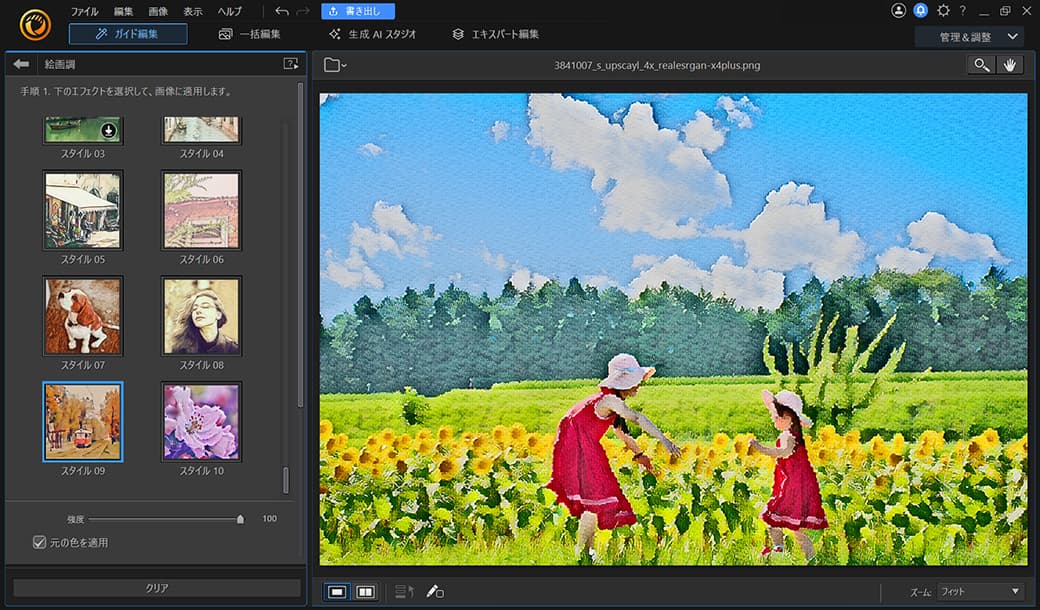Expand the folder icon's dropdown arrow
1040x610 pixels.
coord(343,64)
